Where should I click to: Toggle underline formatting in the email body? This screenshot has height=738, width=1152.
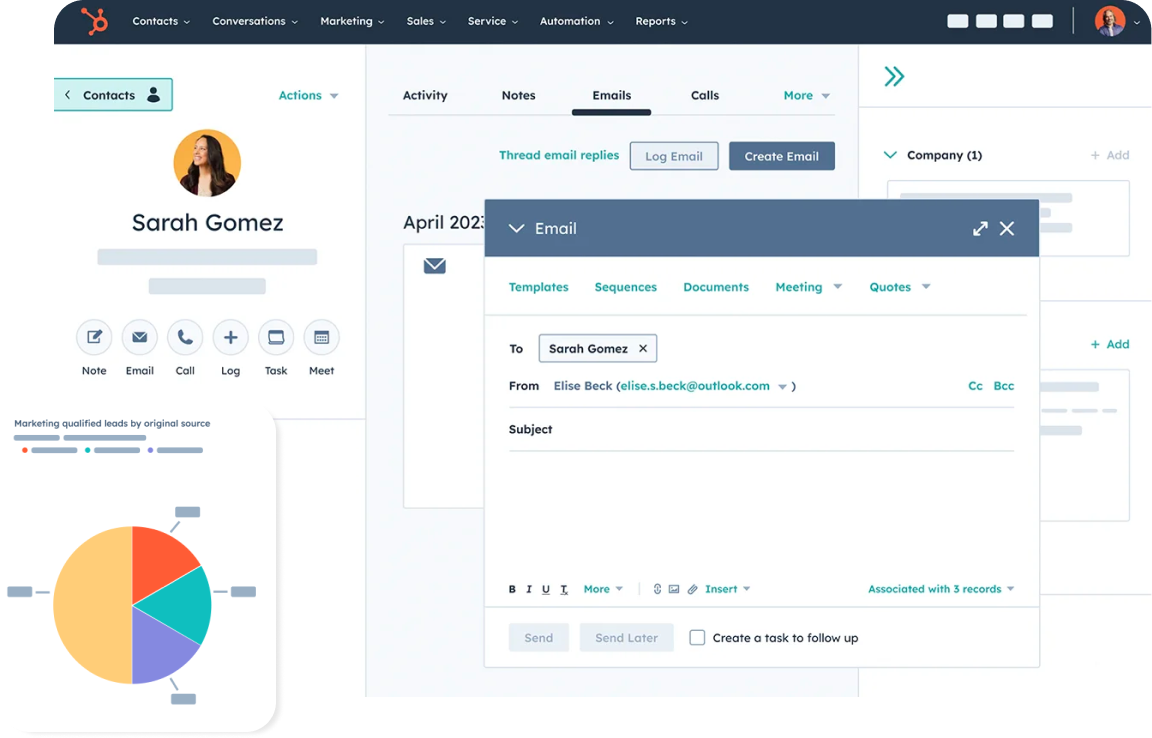coord(545,589)
